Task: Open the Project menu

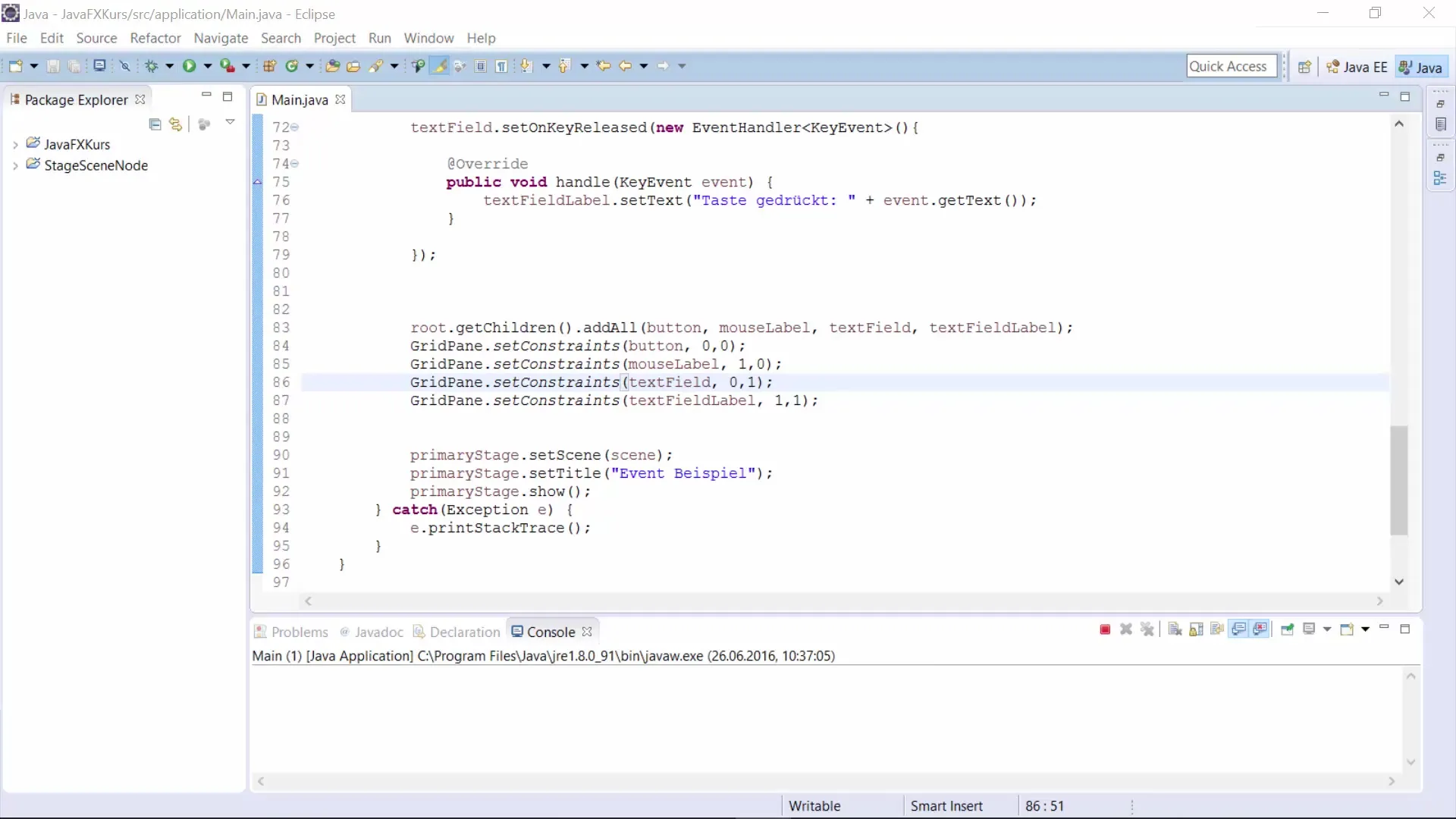Action: 334,38
